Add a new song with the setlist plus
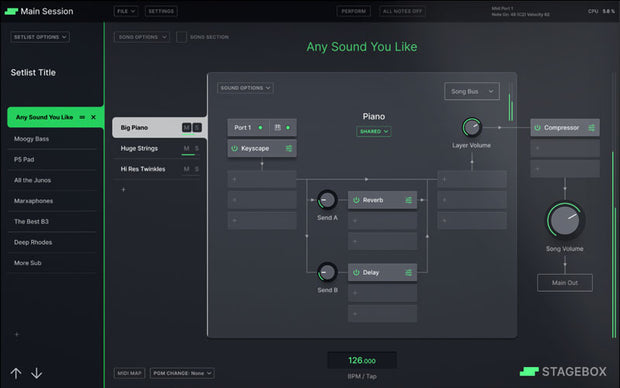 (17, 334)
